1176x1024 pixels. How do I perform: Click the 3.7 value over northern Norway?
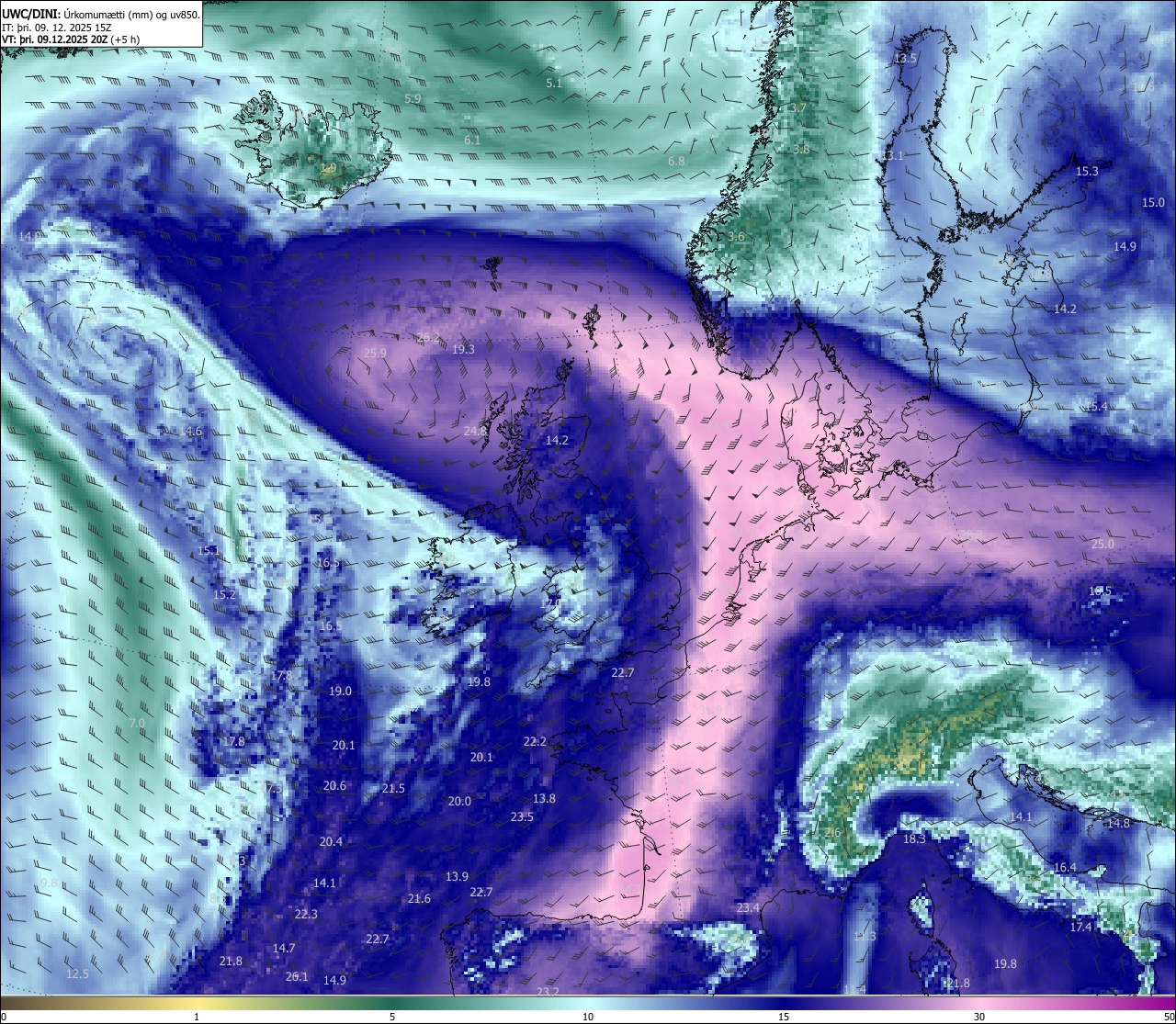798,107
